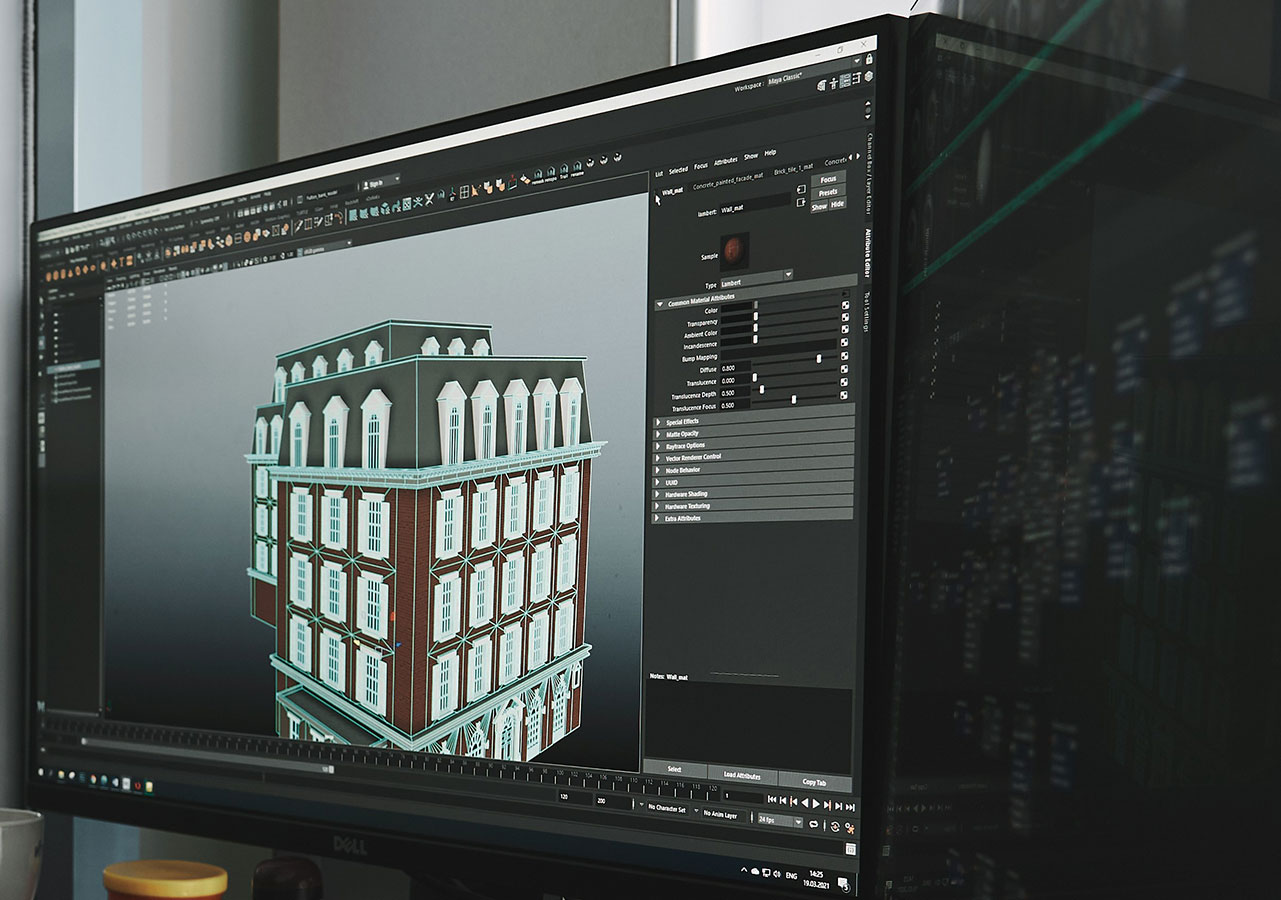Image resolution: width=1281 pixels, height=900 pixels.
Task: Open the Channel Box / Layer Editor side tab
Action: click(x=869, y=173)
